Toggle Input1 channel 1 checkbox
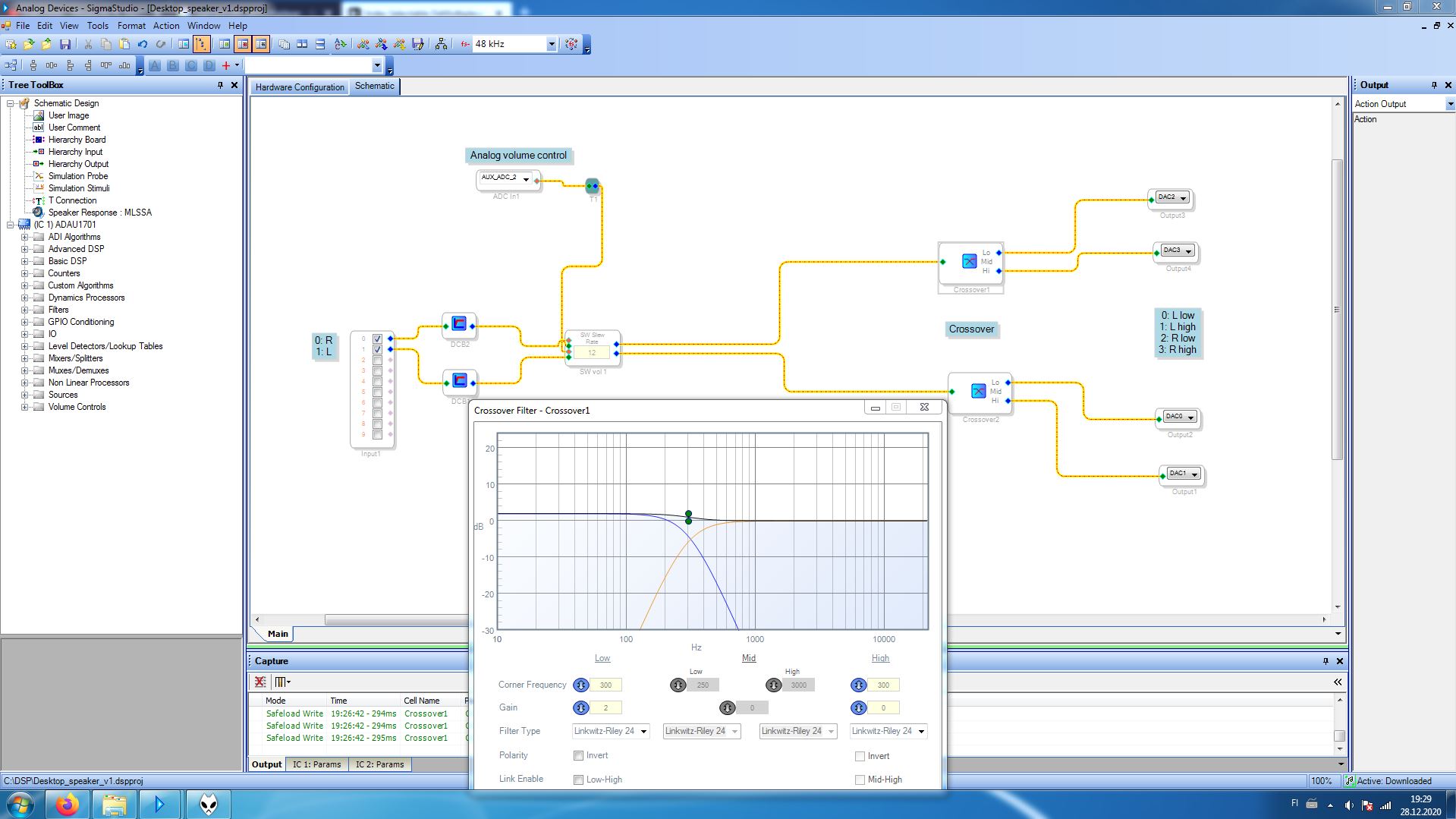Viewport: 1456px width, 819px height. (377, 349)
